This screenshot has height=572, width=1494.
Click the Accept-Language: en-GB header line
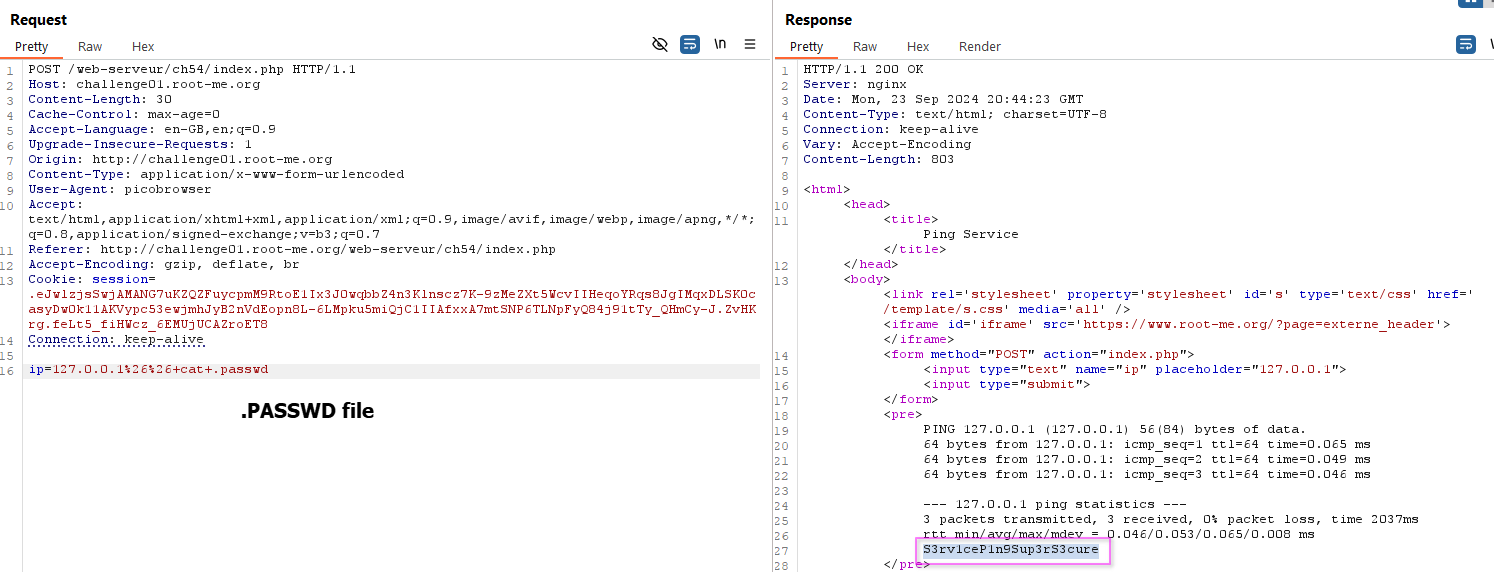click(x=152, y=129)
